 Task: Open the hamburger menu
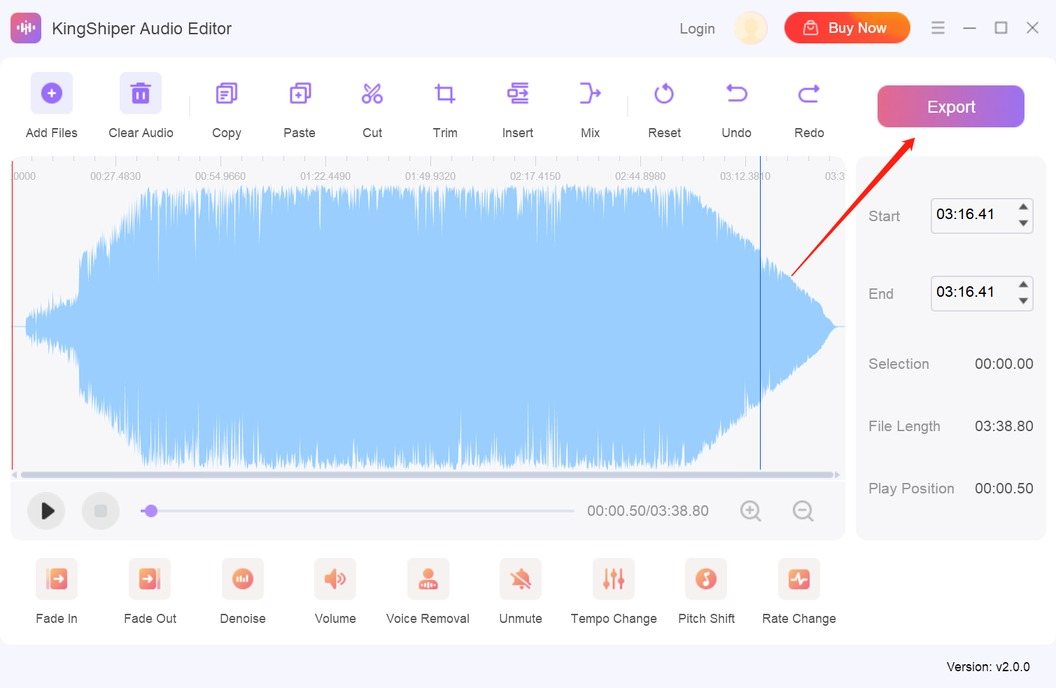[x=937, y=28]
